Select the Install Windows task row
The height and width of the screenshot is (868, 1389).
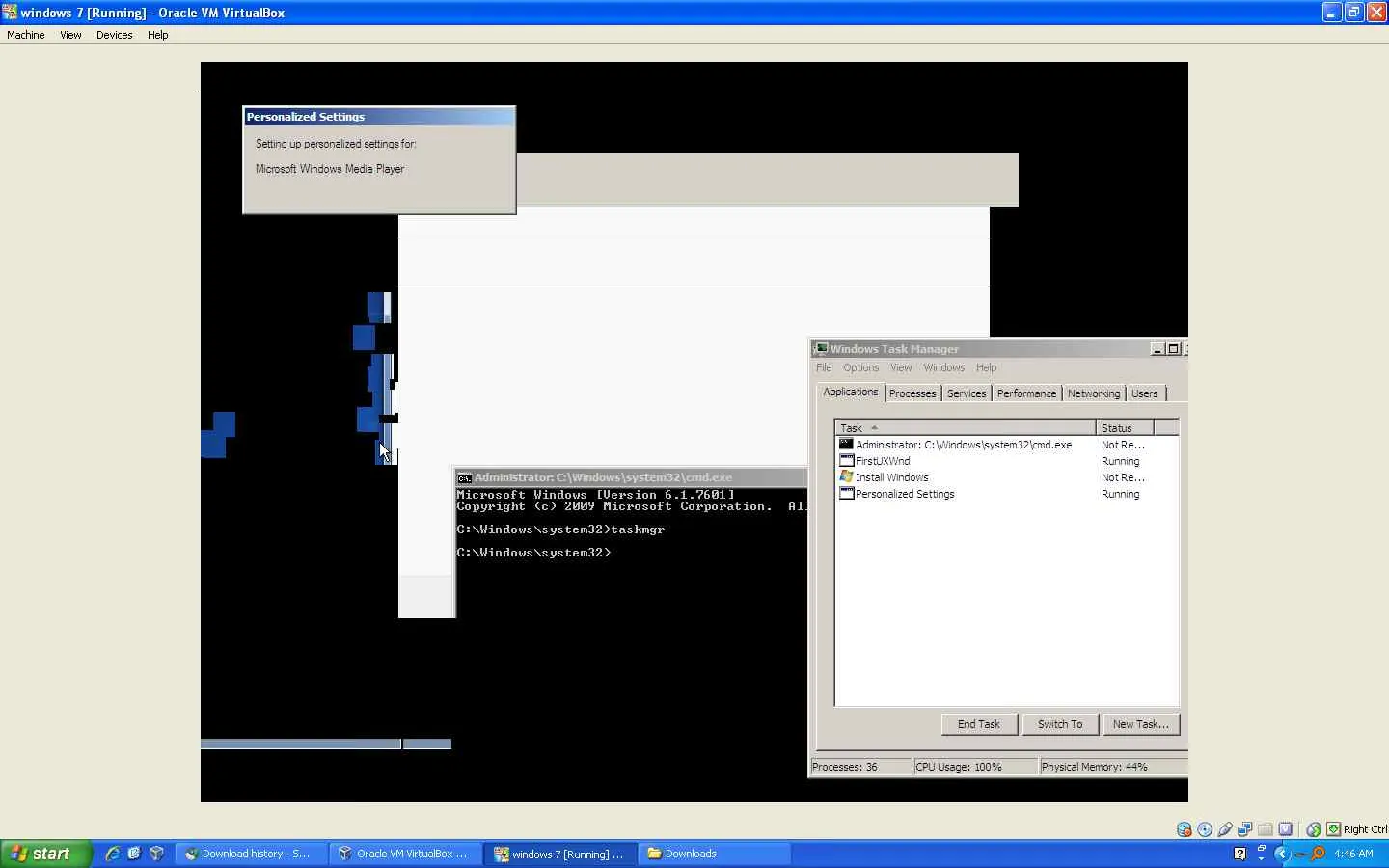(1006, 477)
